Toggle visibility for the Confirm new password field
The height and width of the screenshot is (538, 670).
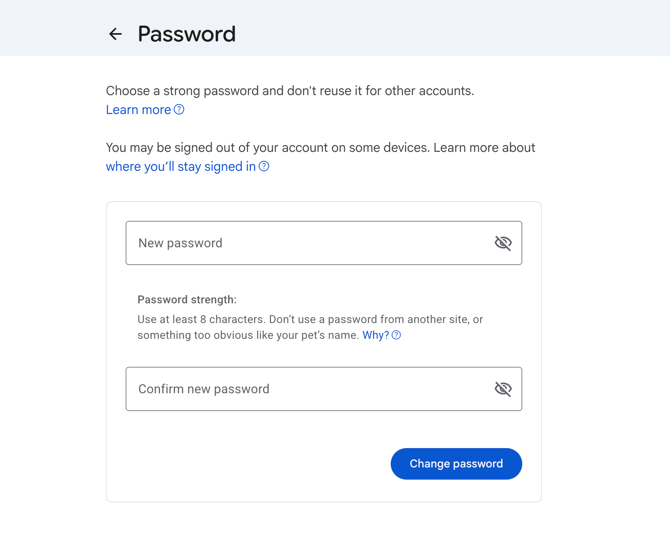pos(503,389)
